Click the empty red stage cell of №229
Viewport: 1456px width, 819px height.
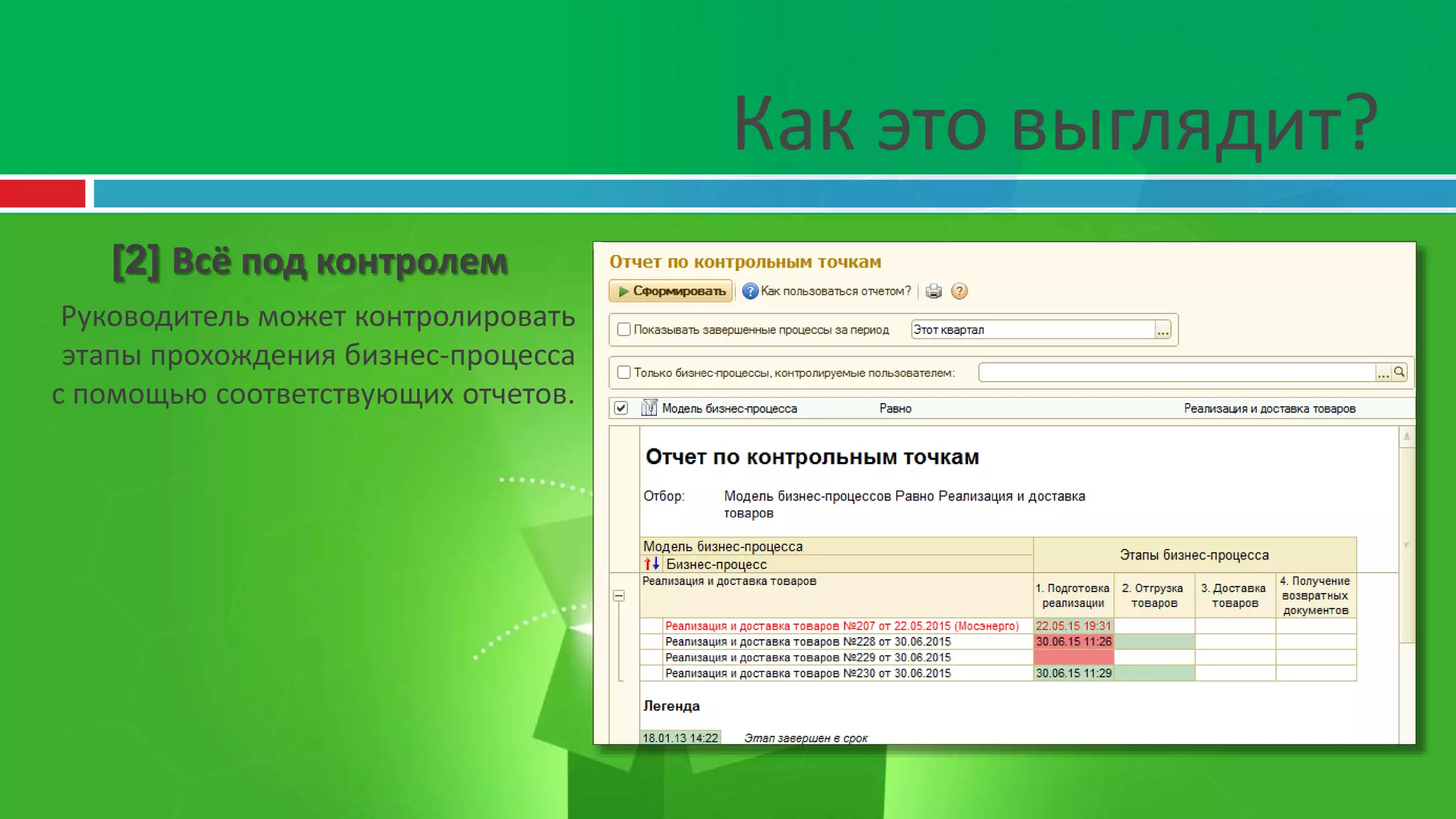[x=1074, y=657]
